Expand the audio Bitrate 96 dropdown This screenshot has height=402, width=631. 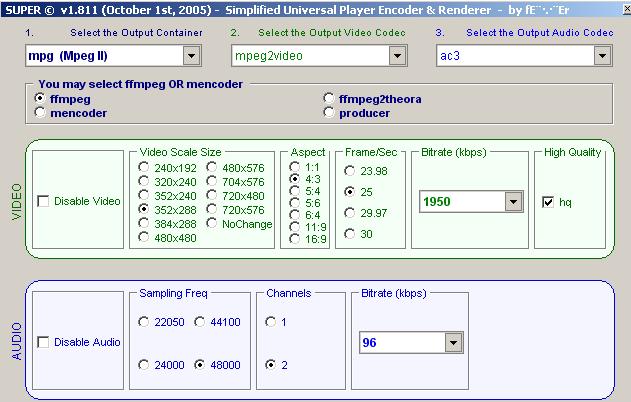coord(454,342)
